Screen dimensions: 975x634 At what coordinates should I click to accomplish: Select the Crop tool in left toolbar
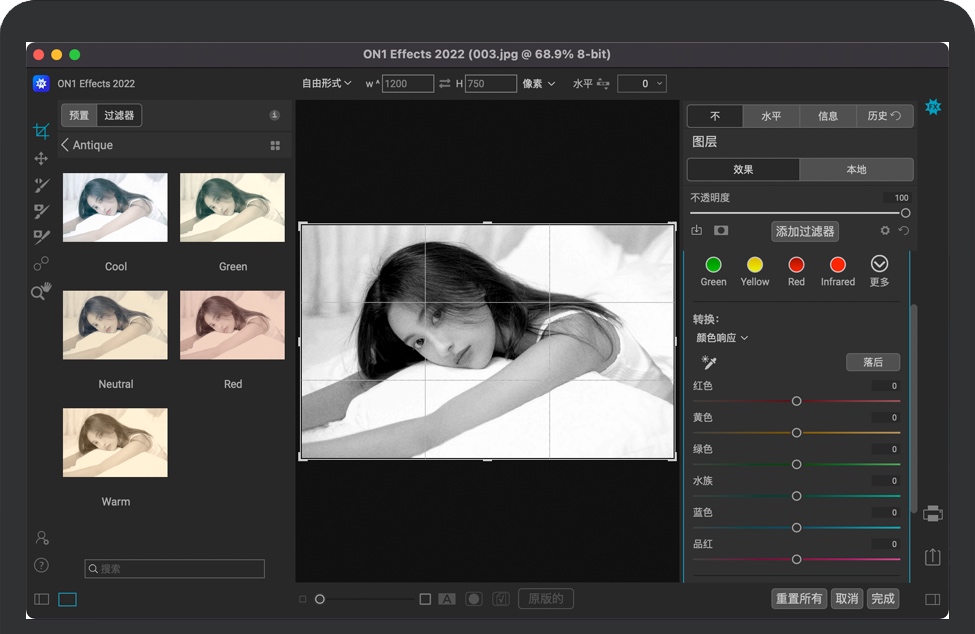(x=41, y=131)
